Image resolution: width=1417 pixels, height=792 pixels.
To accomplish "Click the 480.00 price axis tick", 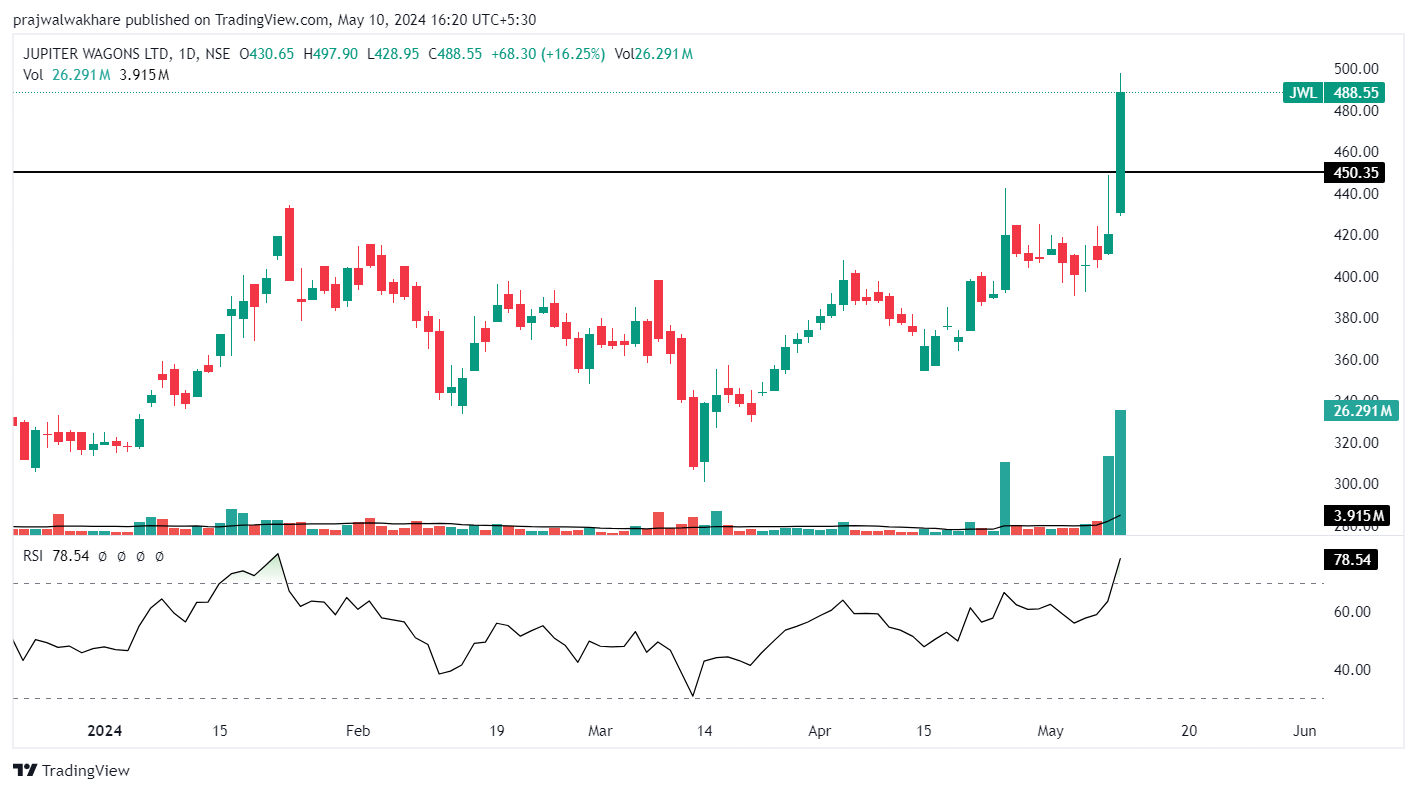I will (x=1356, y=110).
